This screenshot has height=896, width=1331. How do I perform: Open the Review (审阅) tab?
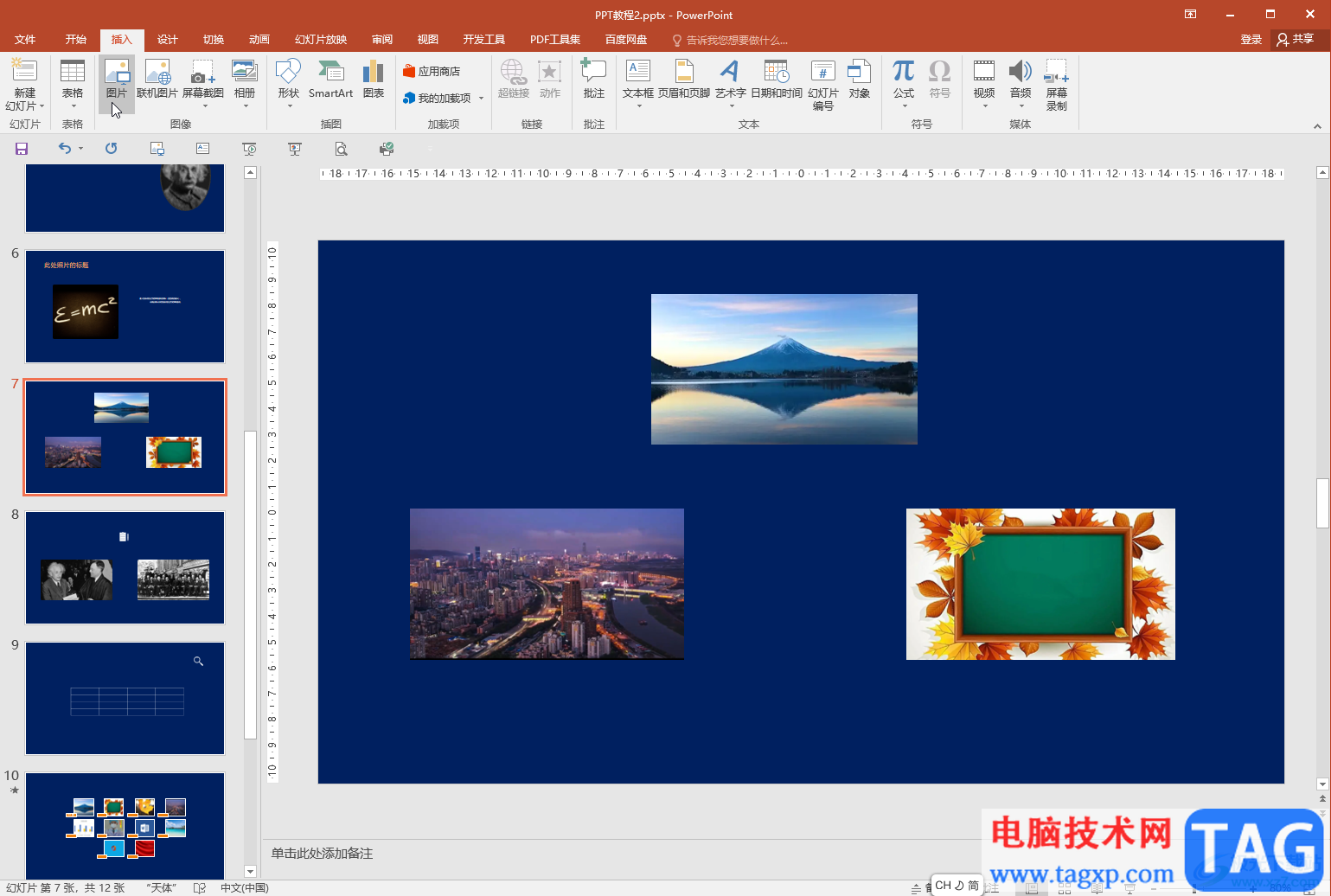[382, 40]
